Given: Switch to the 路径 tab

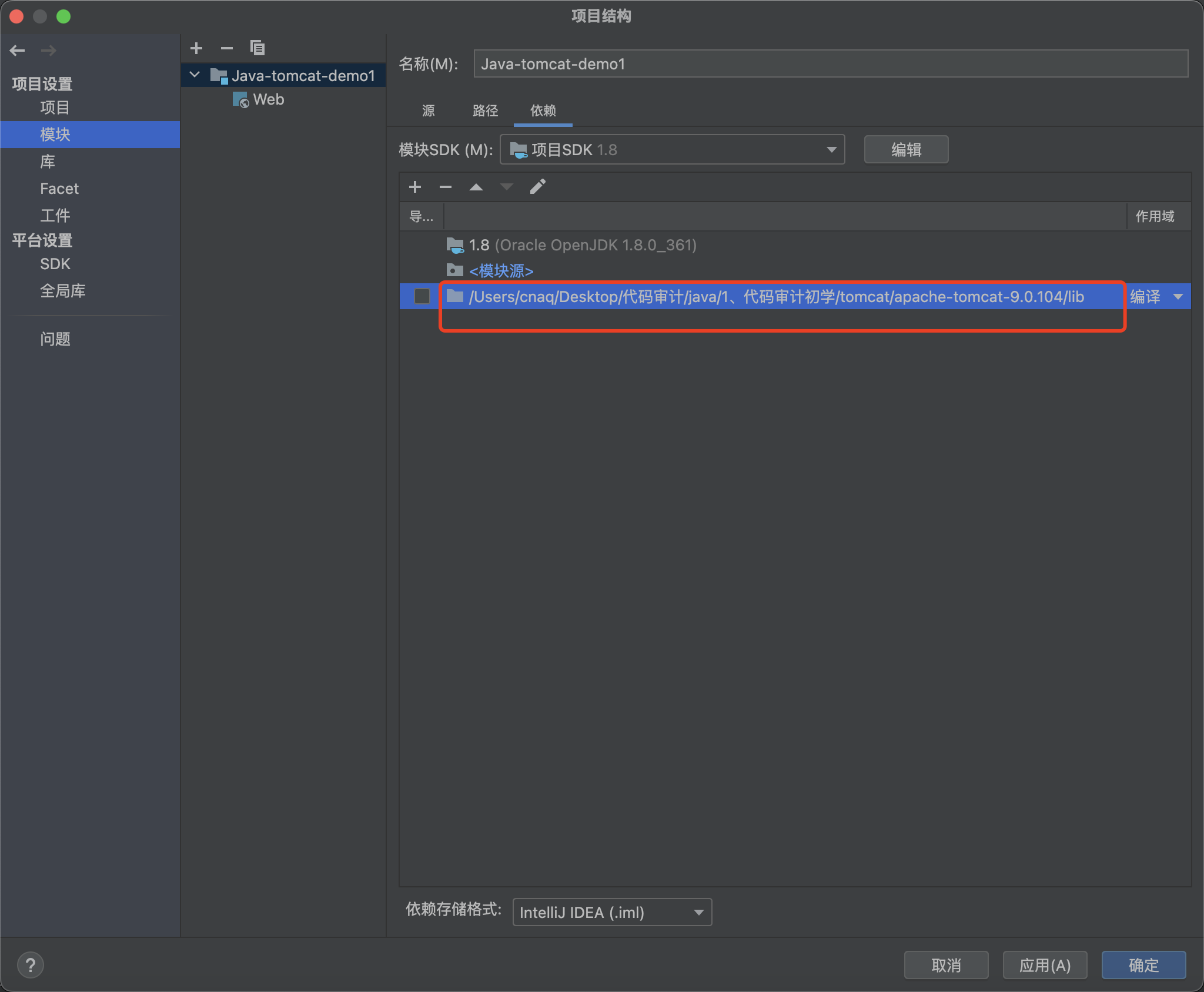Looking at the screenshot, I should [485, 110].
